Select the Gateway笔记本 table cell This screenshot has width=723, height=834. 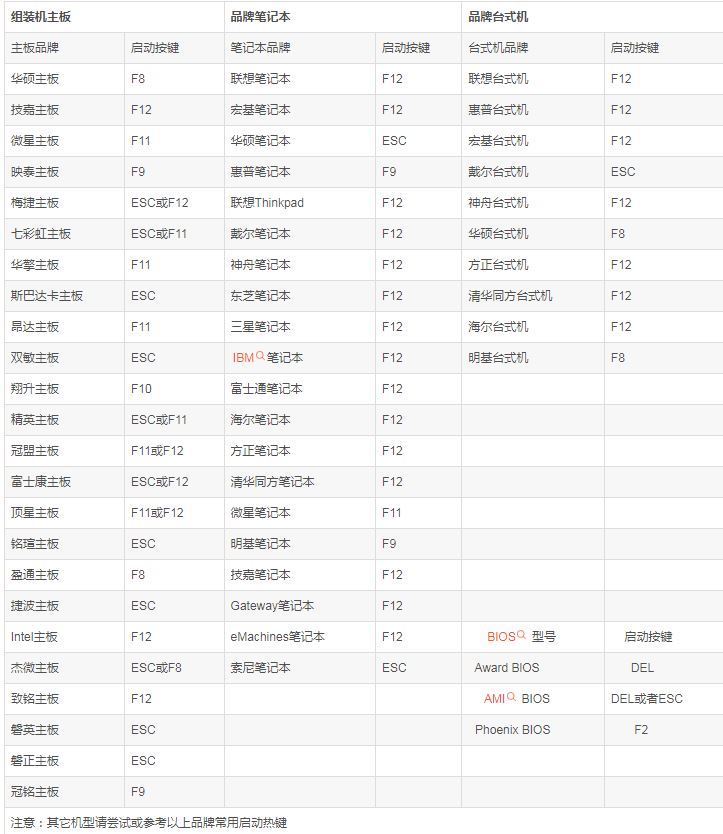point(272,606)
